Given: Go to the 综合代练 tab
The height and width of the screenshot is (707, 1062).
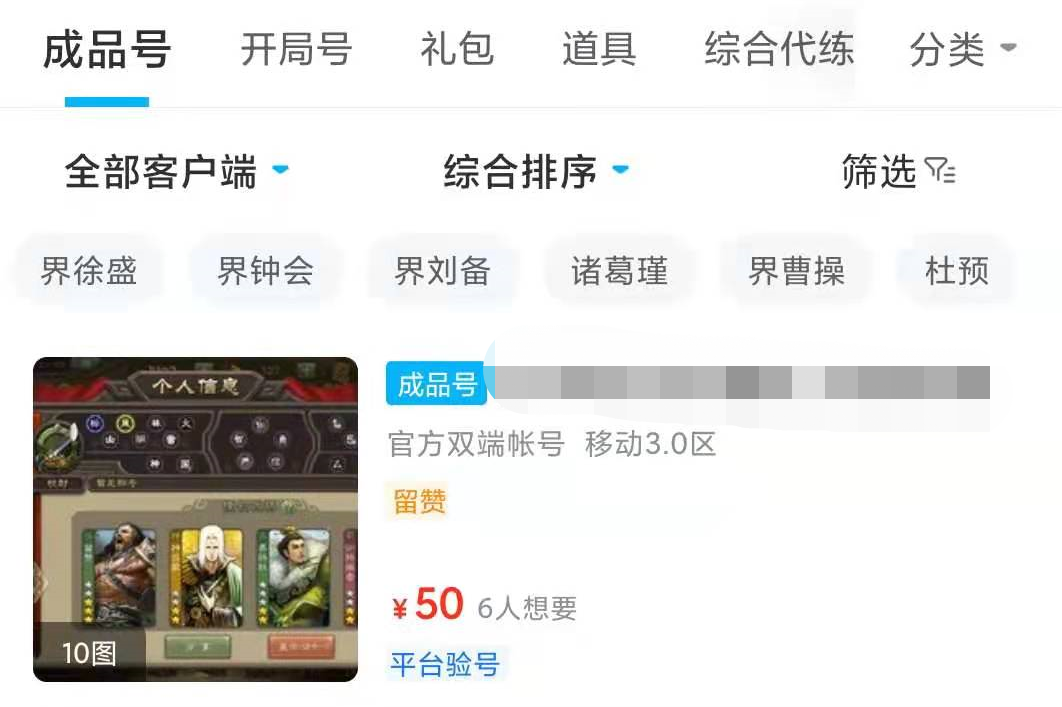Looking at the screenshot, I should [x=779, y=49].
